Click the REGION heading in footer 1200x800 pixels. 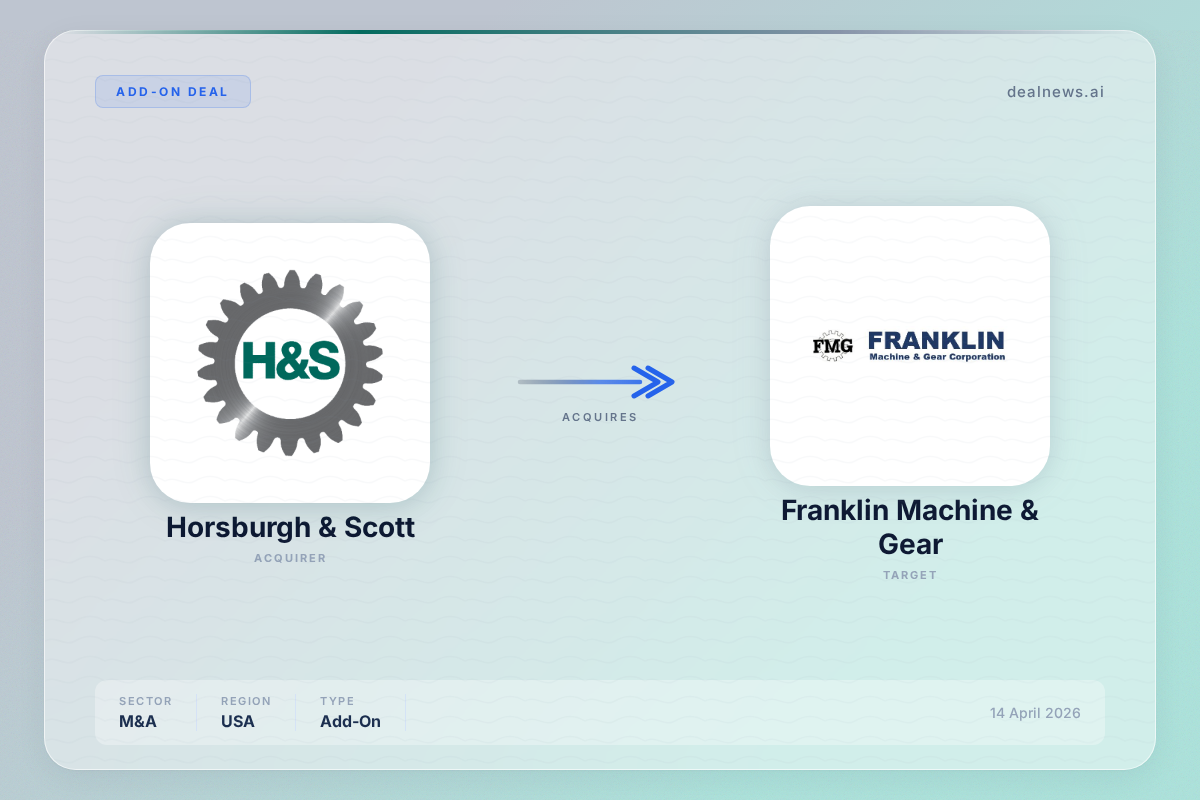246,701
